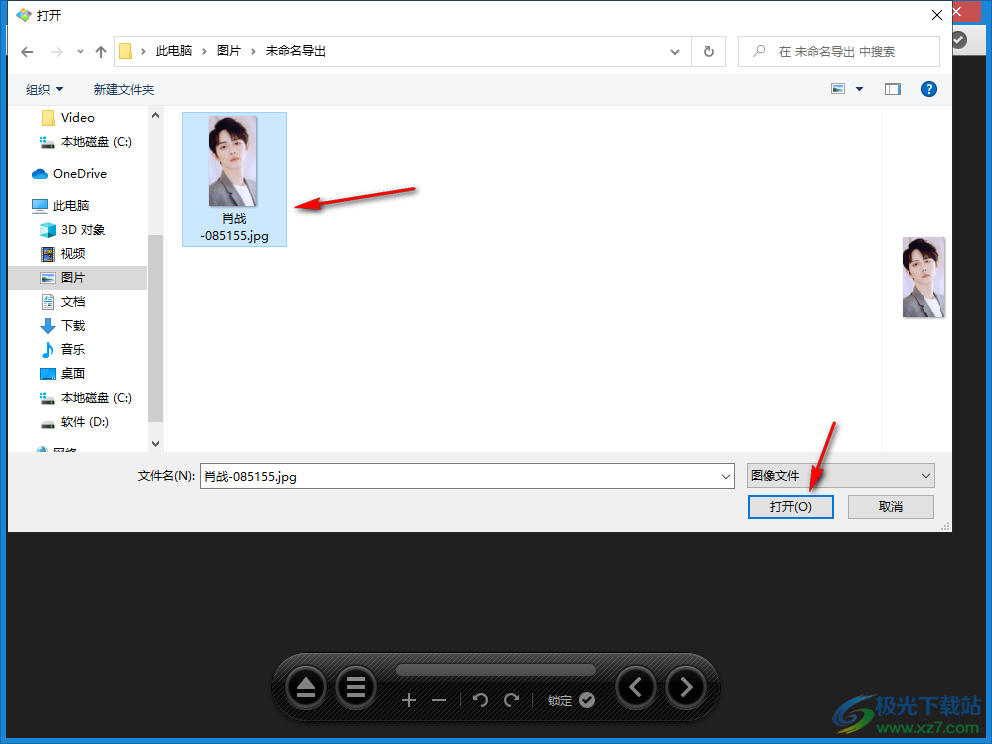Open the viewer toolbar menu list button
This screenshot has height=744, width=992.
[x=356, y=688]
